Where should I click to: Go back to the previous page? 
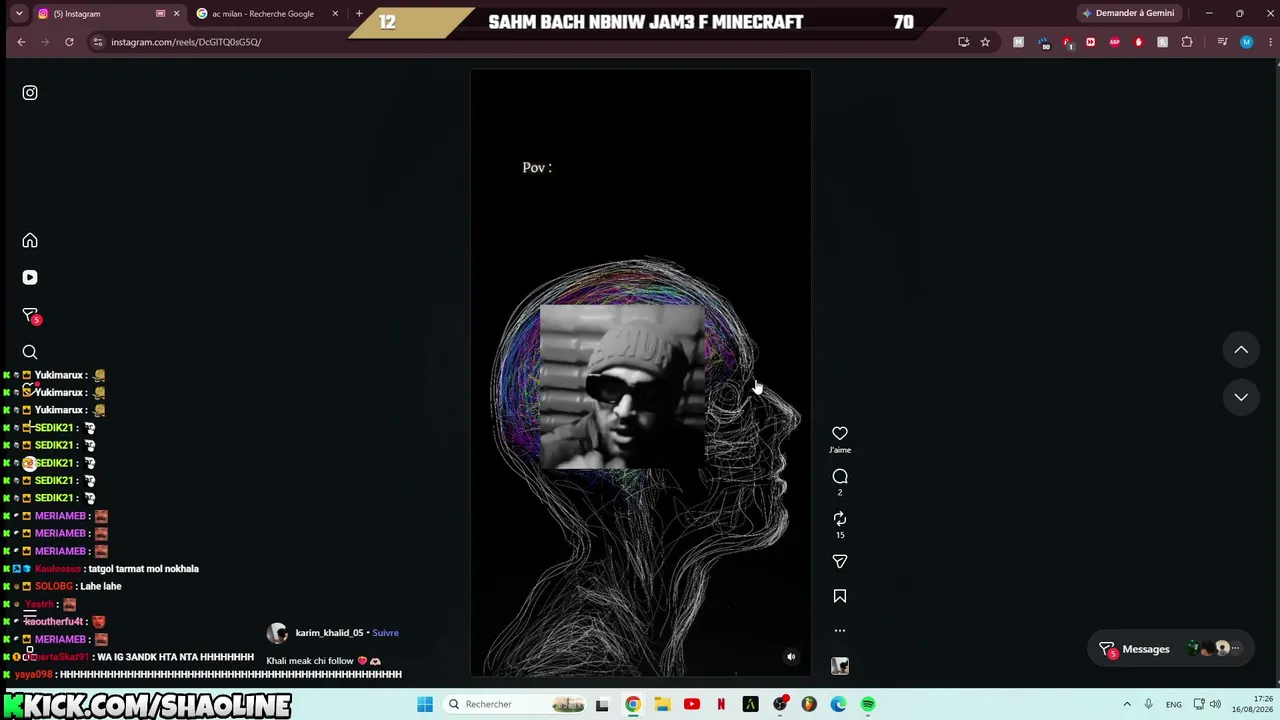tap(21, 42)
